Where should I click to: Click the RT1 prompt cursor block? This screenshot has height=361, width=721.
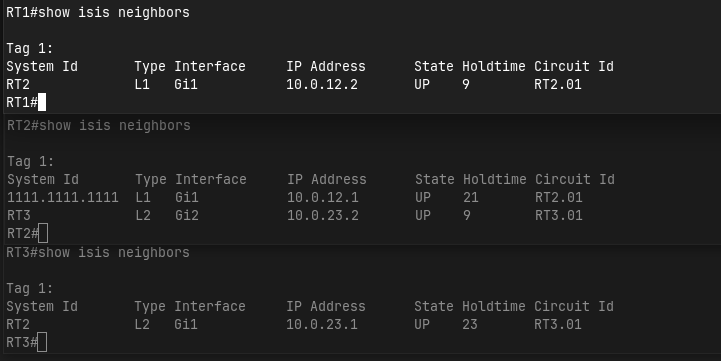pos(42,102)
